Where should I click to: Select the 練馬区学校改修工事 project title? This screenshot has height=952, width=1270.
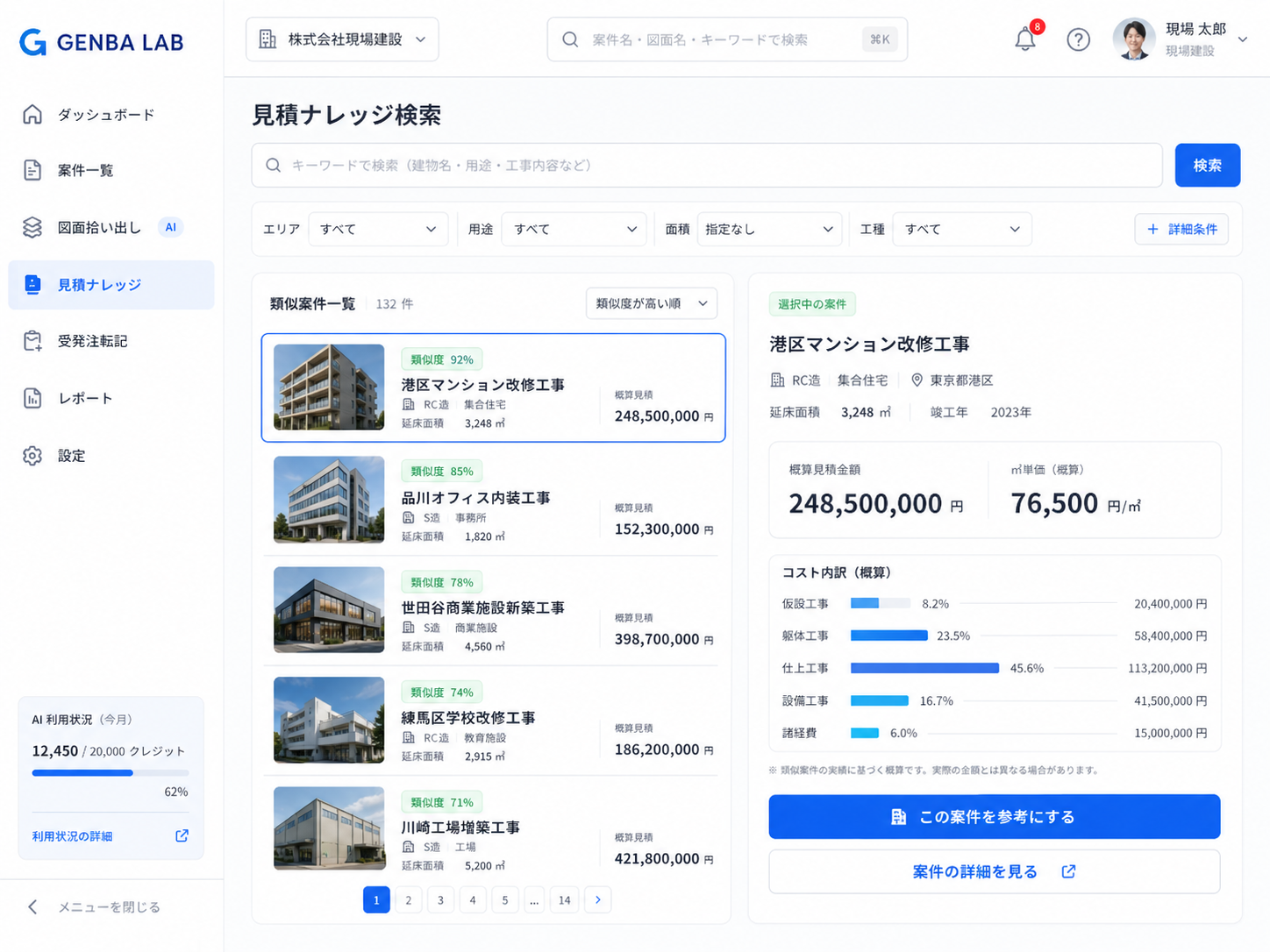(x=468, y=717)
